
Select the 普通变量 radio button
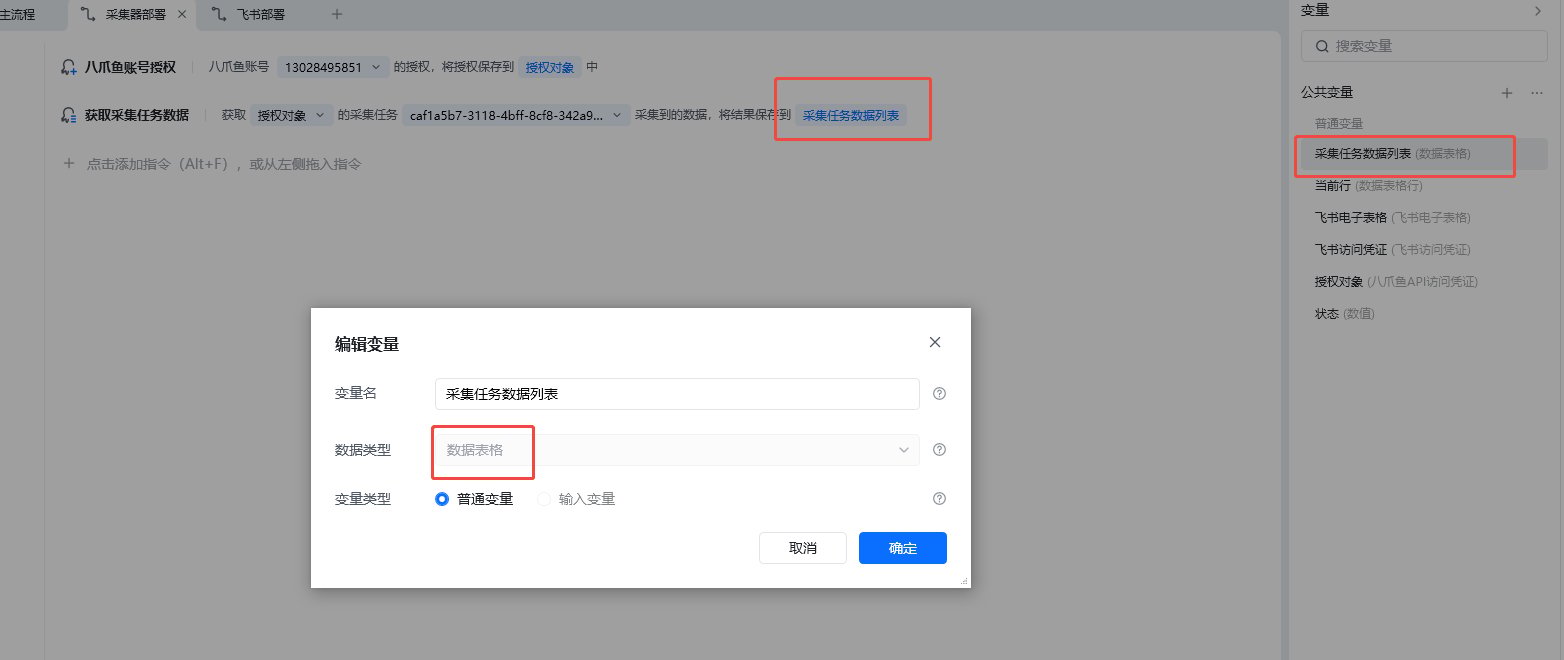coord(442,499)
